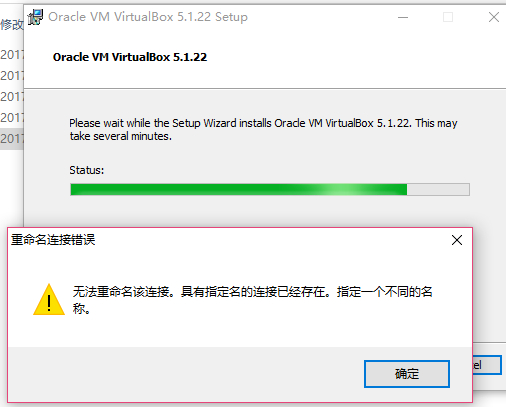The image size is (506, 407).
Task: Click the VirtualBox installer icon in title bar
Action: pos(35,17)
